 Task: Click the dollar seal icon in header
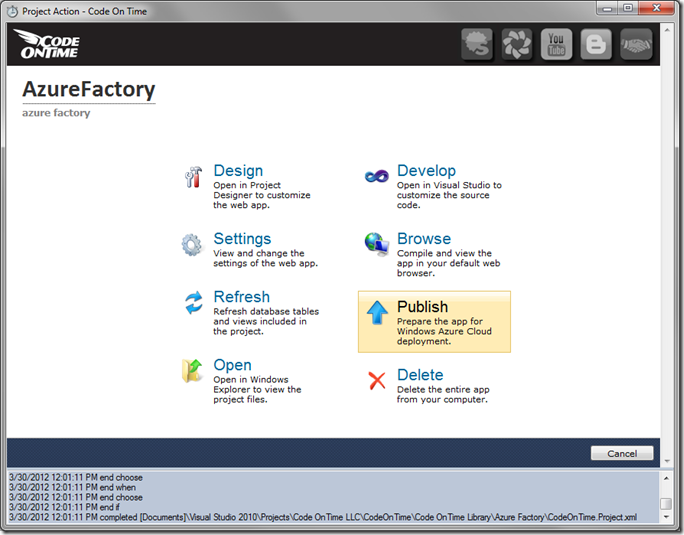pos(477,45)
